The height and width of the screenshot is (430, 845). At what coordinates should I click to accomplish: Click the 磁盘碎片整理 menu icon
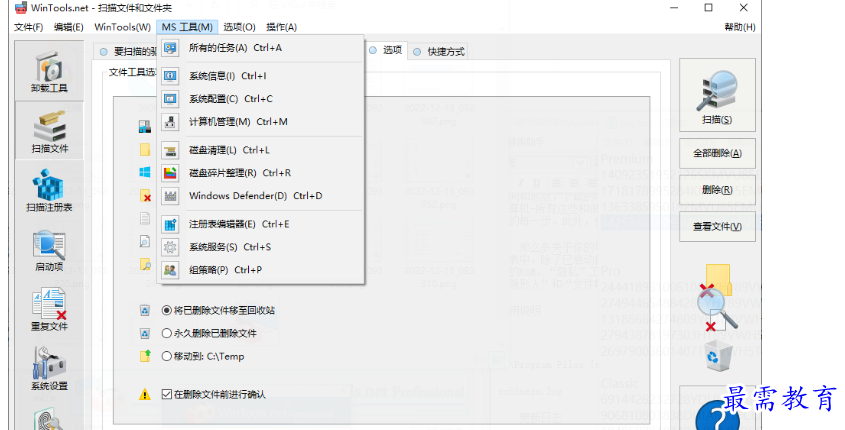170,173
